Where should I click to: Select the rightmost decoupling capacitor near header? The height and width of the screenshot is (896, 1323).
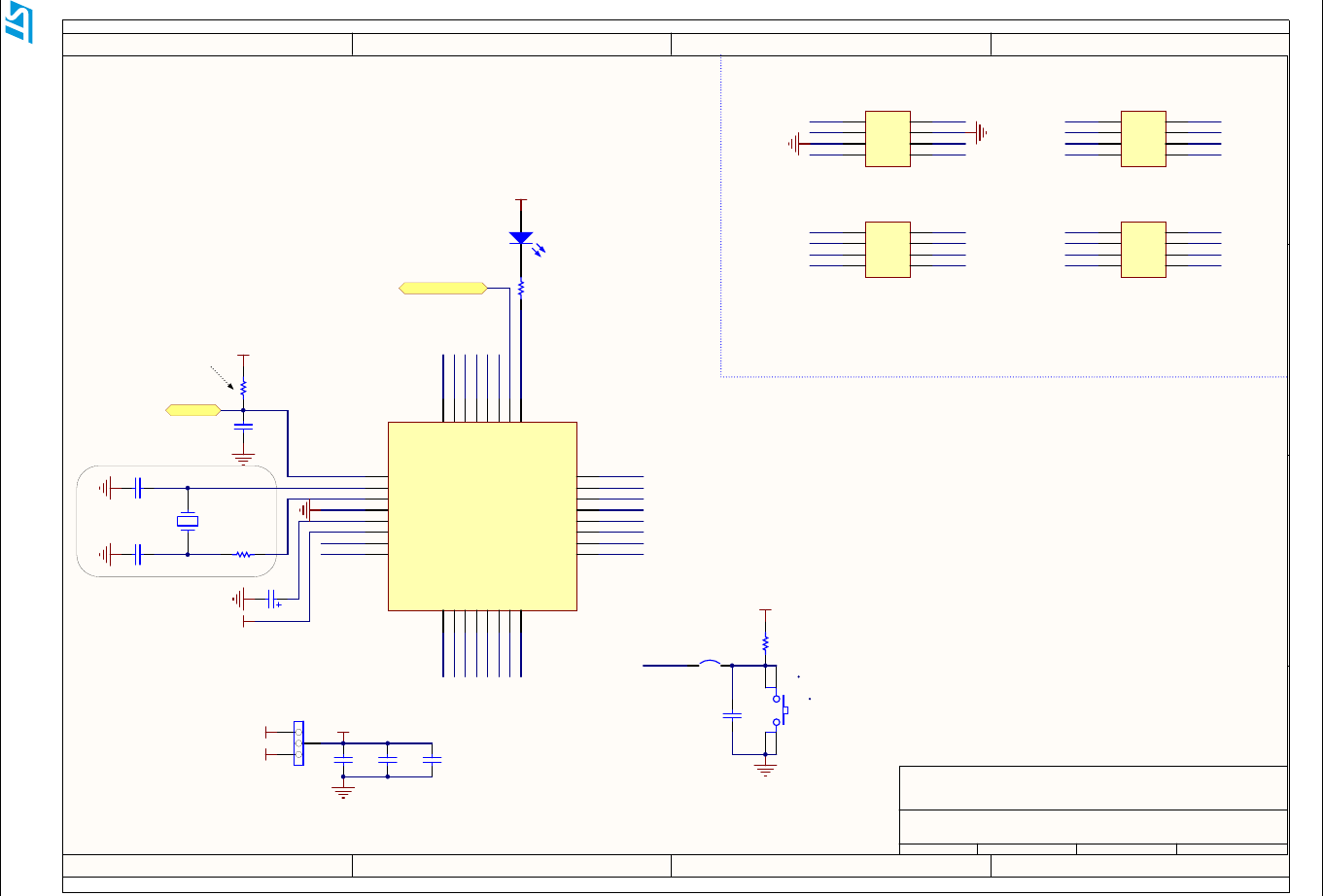433,760
